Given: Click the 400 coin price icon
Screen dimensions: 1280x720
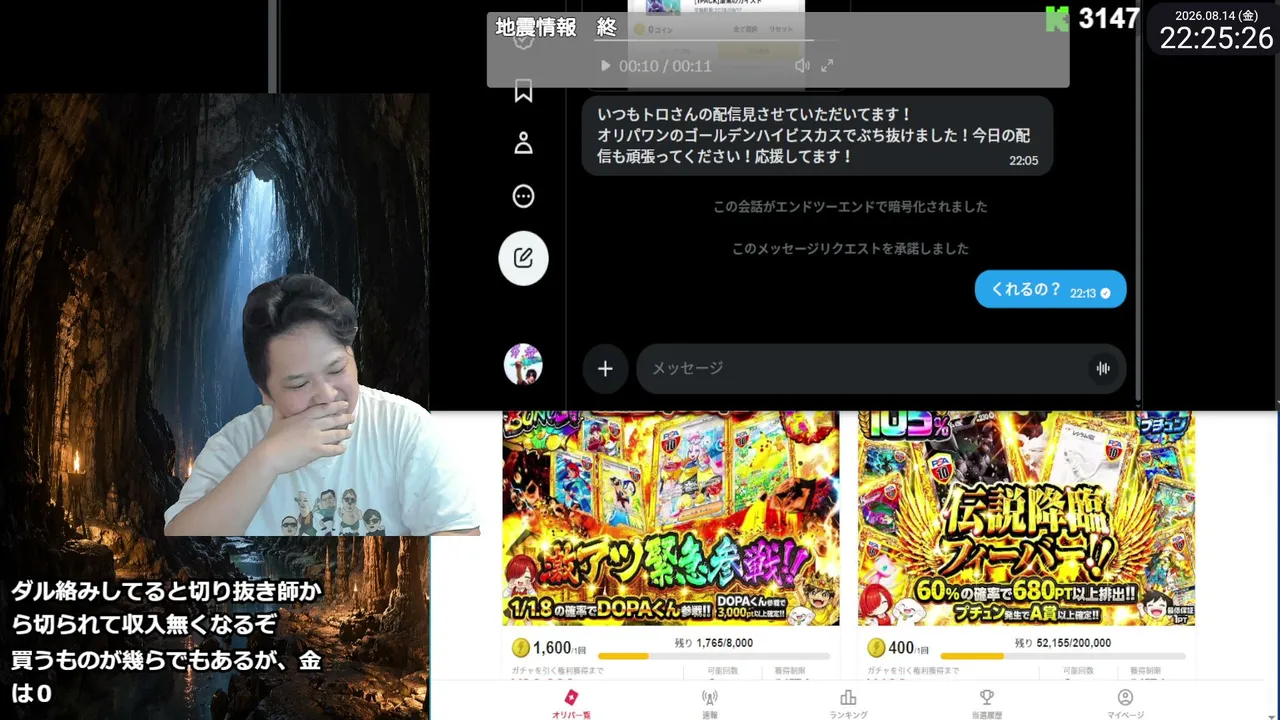Looking at the screenshot, I should point(876,647).
